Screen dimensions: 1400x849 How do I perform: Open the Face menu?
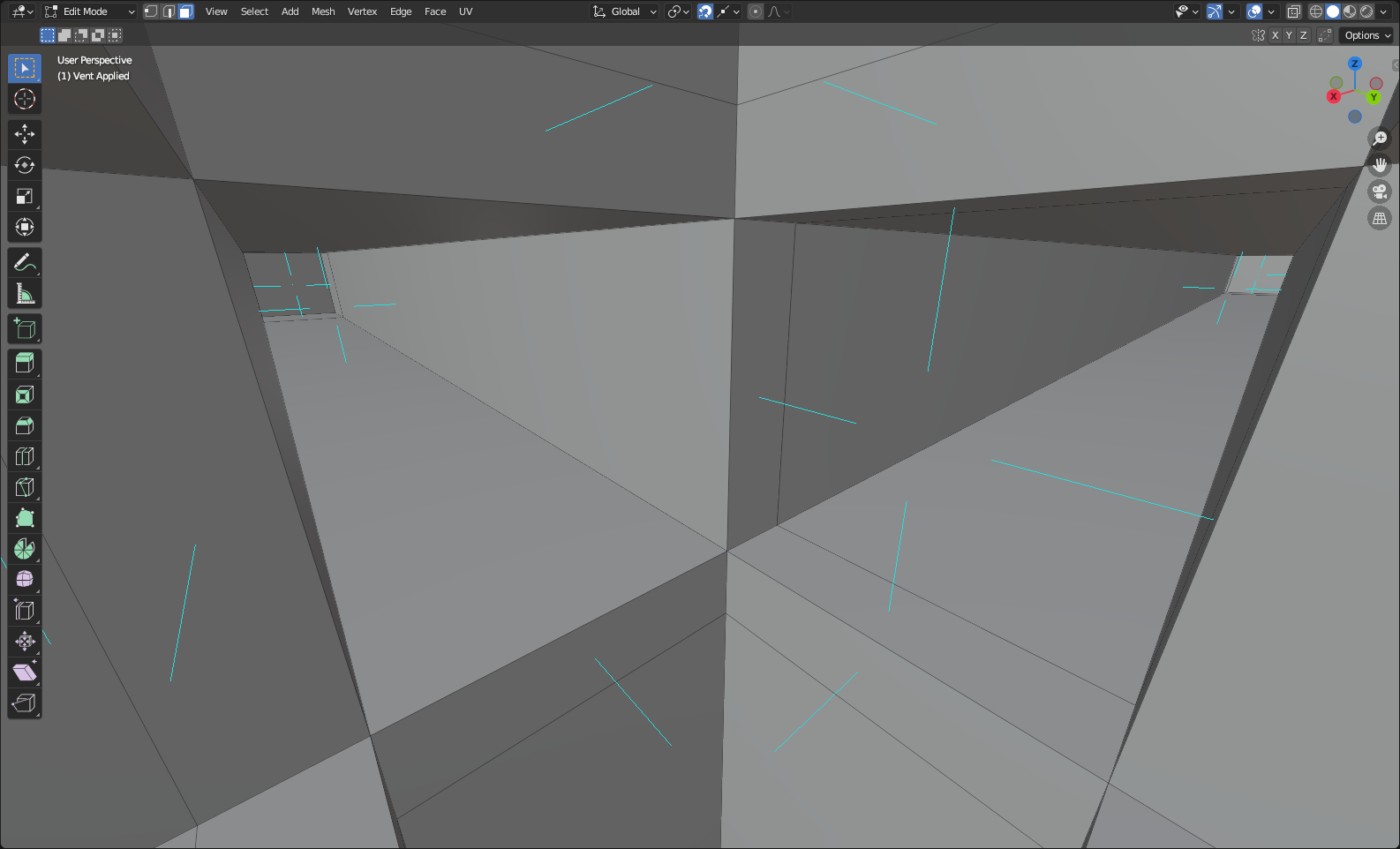pyautogui.click(x=435, y=11)
